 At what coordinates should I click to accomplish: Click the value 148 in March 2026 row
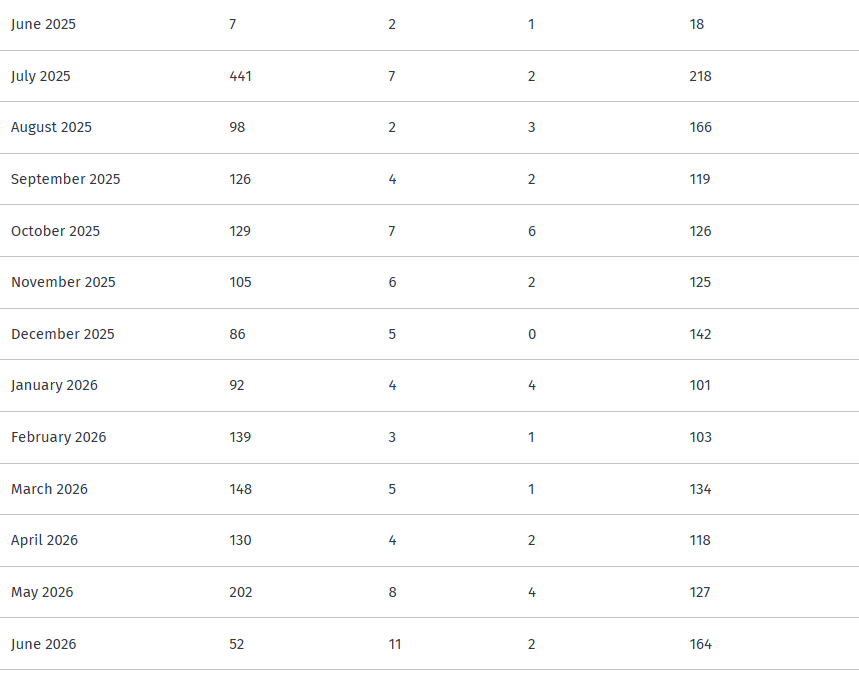pyautogui.click(x=240, y=489)
